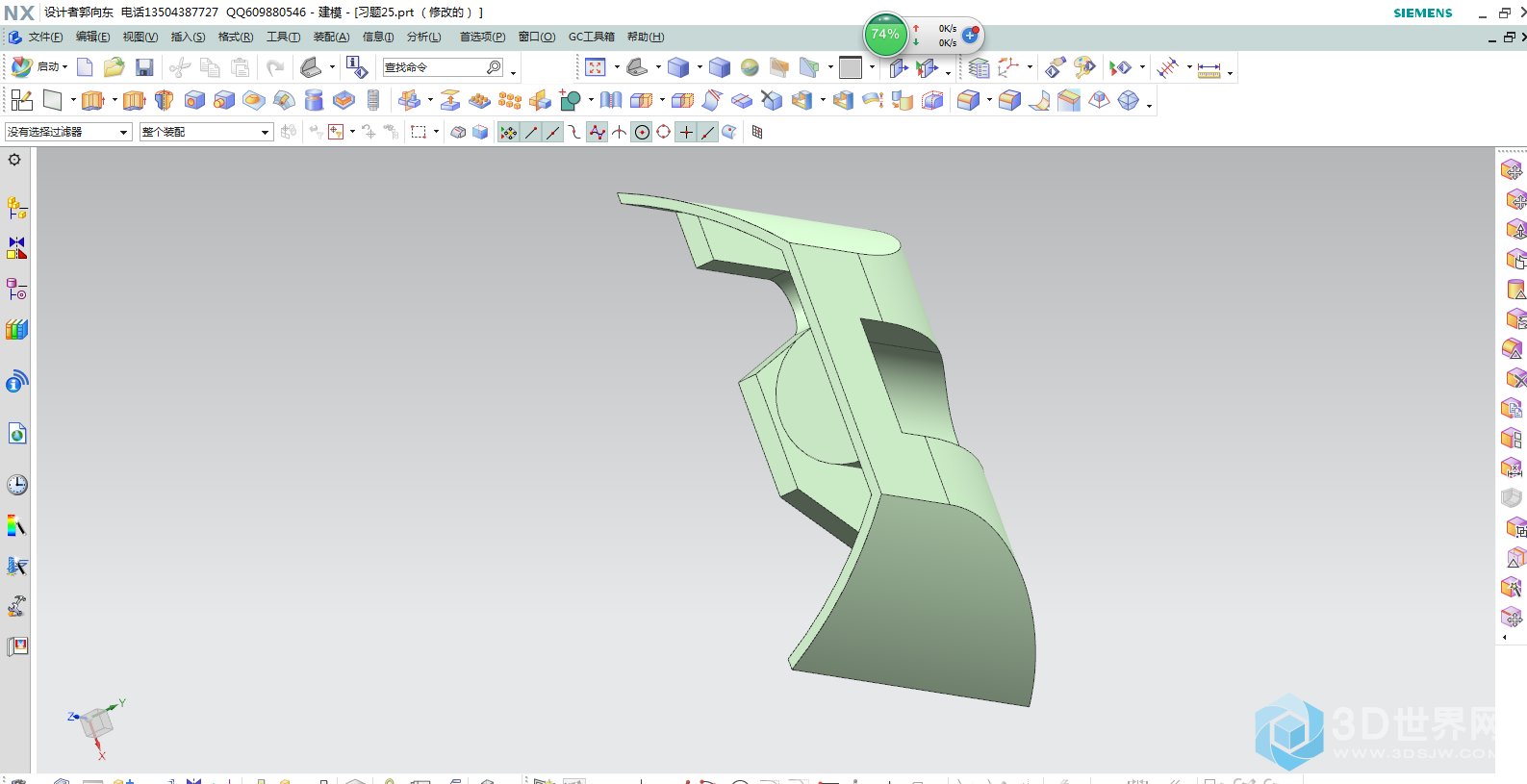Viewport: 1527px width, 784px height.
Task: Open the 帮助(H) menu
Action: click(646, 37)
